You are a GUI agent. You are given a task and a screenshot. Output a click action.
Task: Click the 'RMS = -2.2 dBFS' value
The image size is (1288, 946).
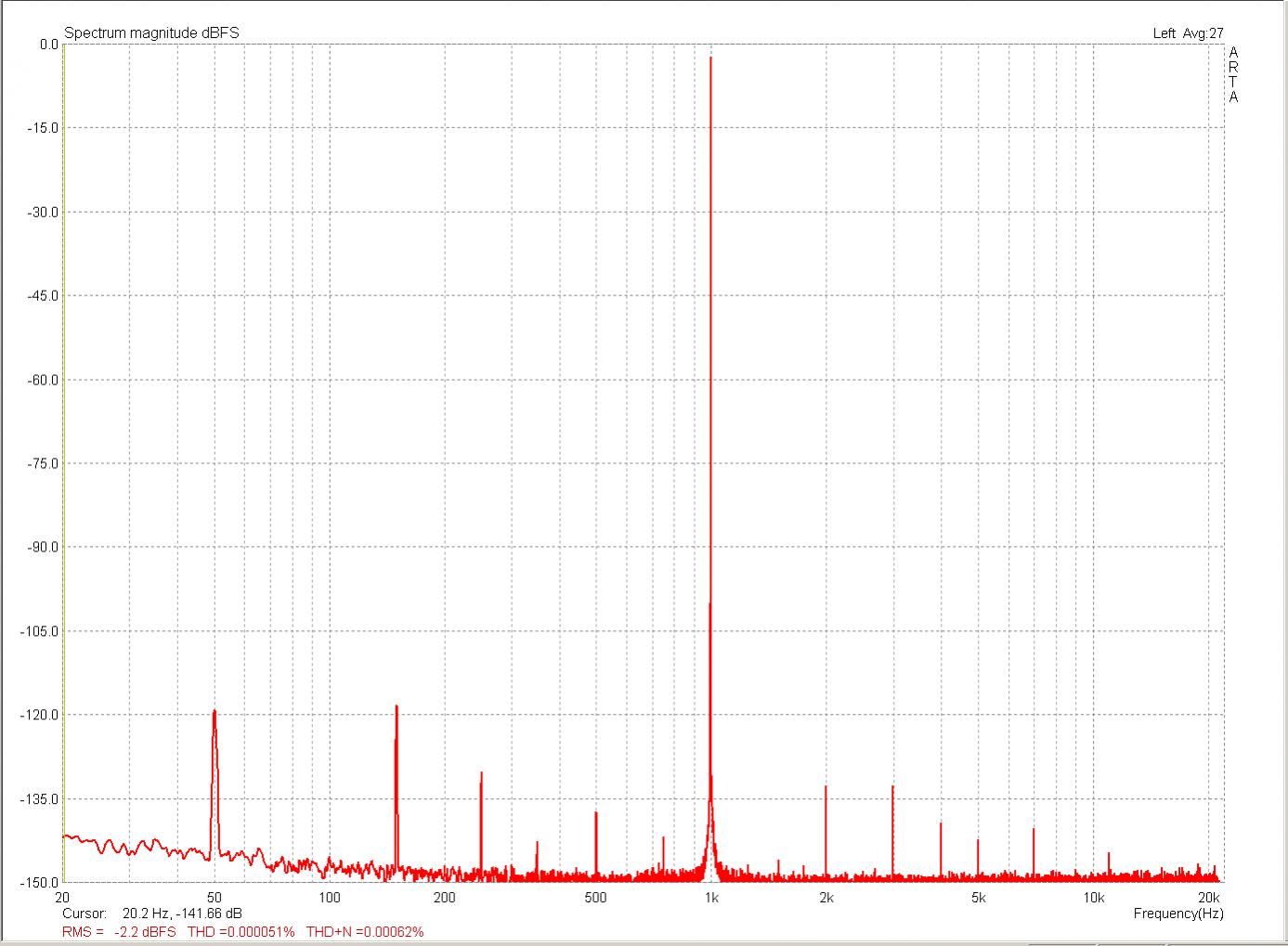119,931
